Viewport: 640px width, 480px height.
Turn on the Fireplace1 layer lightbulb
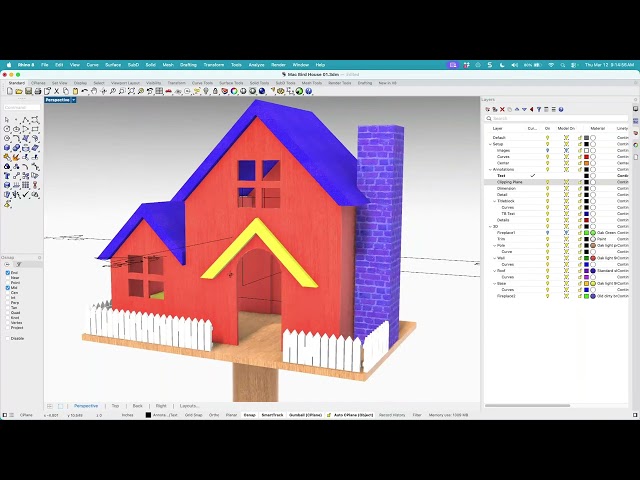pos(547,233)
